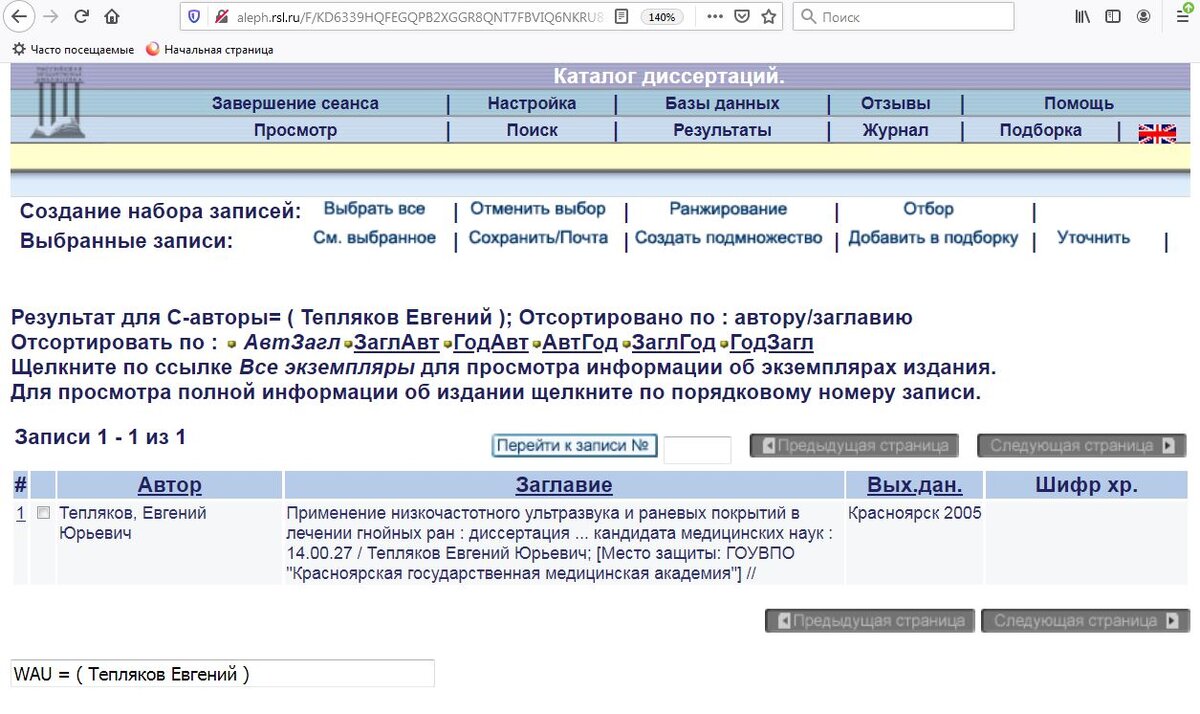1200x714 pixels.
Task: Click Перейти к записи № button
Action: 575,446
